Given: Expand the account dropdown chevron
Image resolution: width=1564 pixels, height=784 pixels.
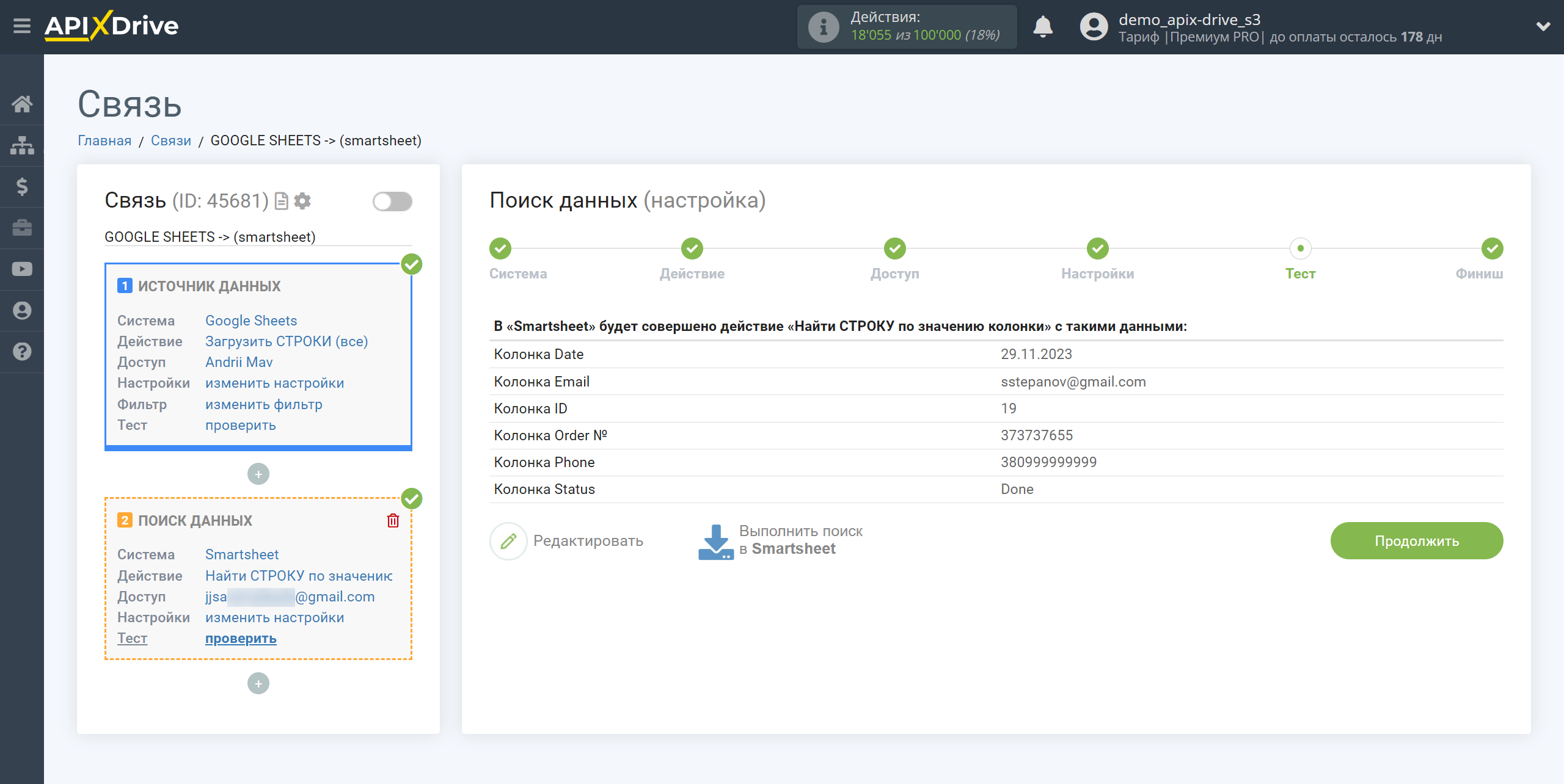Looking at the screenshot, I should click(1543, 26).
